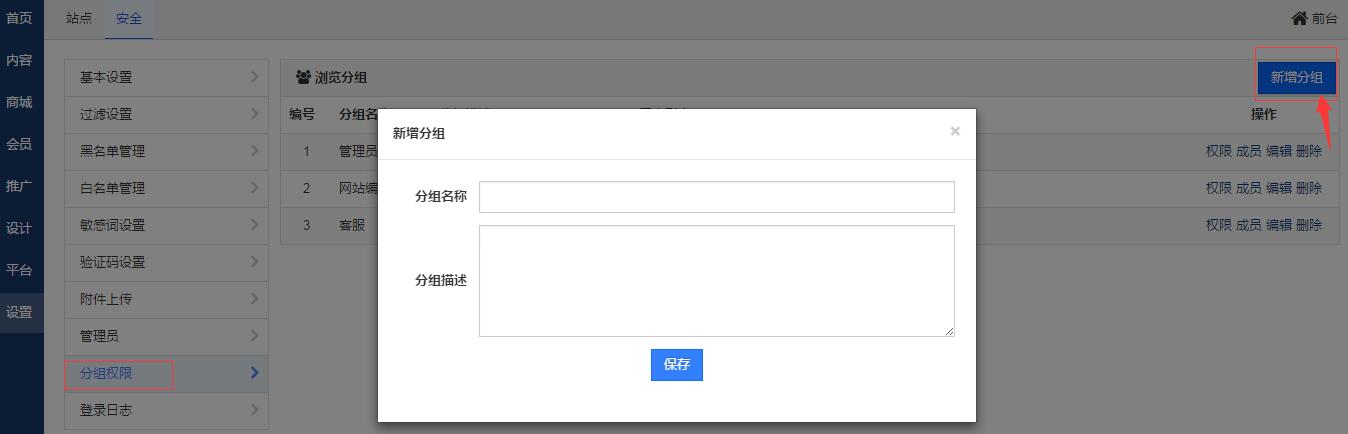Open the 设计 sidebar section
Viewport: 1348px width, 434px height.
pyautogui.click(x=19, y=228)
